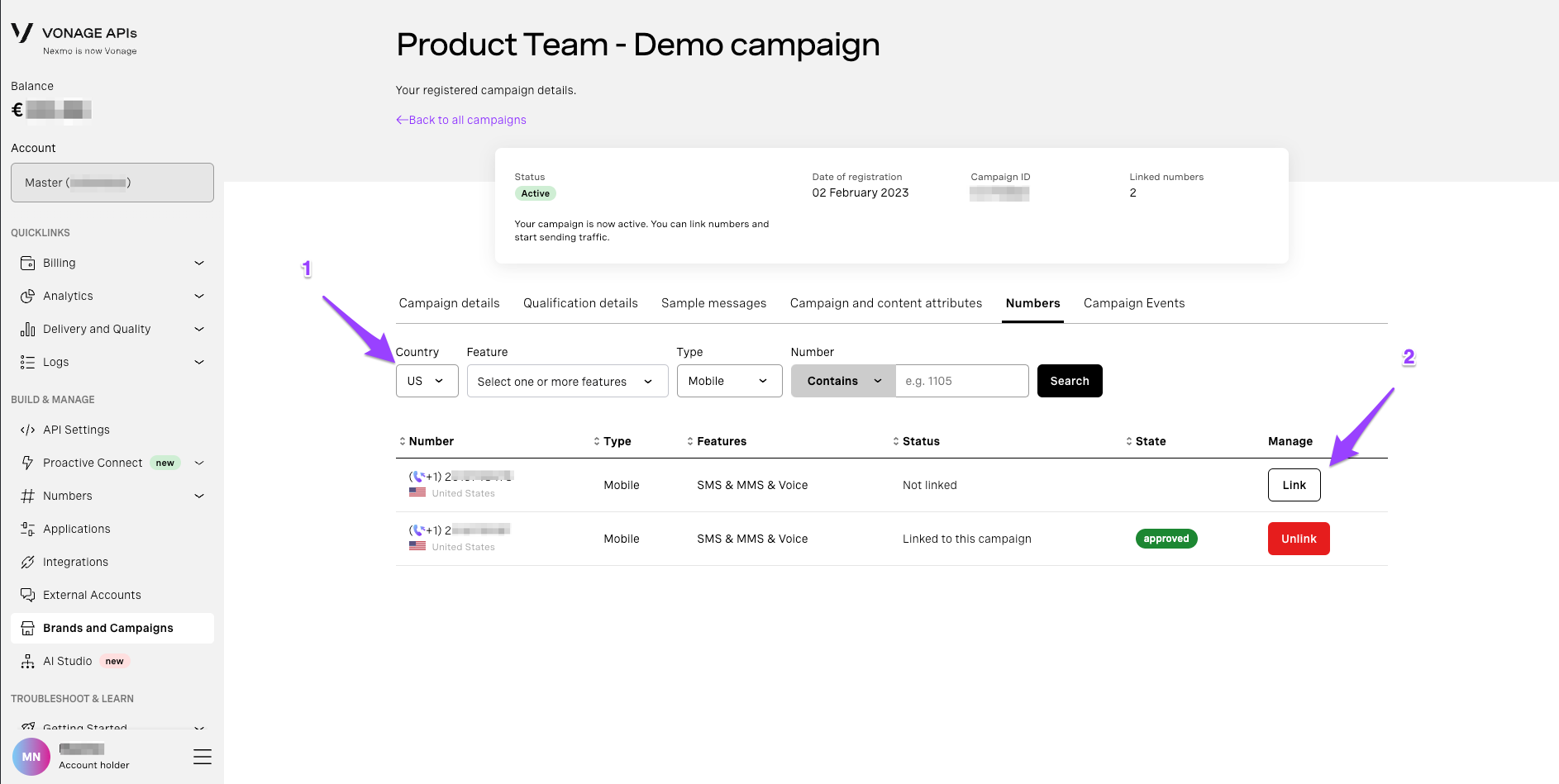Switch to Qualification details tab
The width and height of the screenshot is (1559, 784).
[580, 303]
